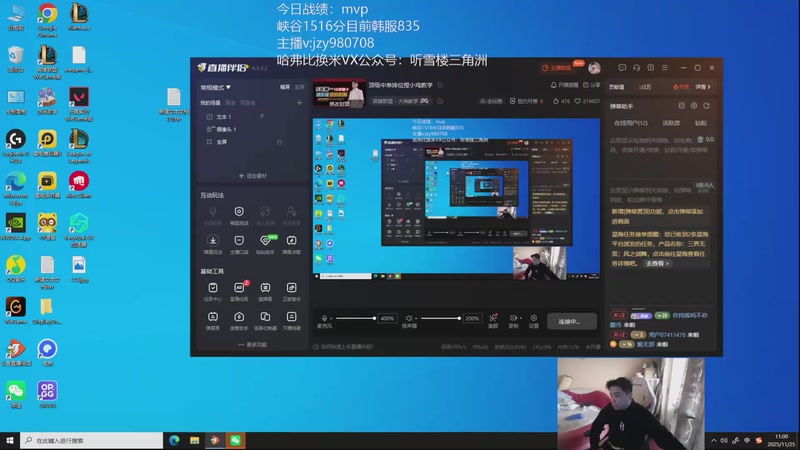Edit the live stream title pencil icon
This screenshot has height=450, width=800.
(440, 85)
